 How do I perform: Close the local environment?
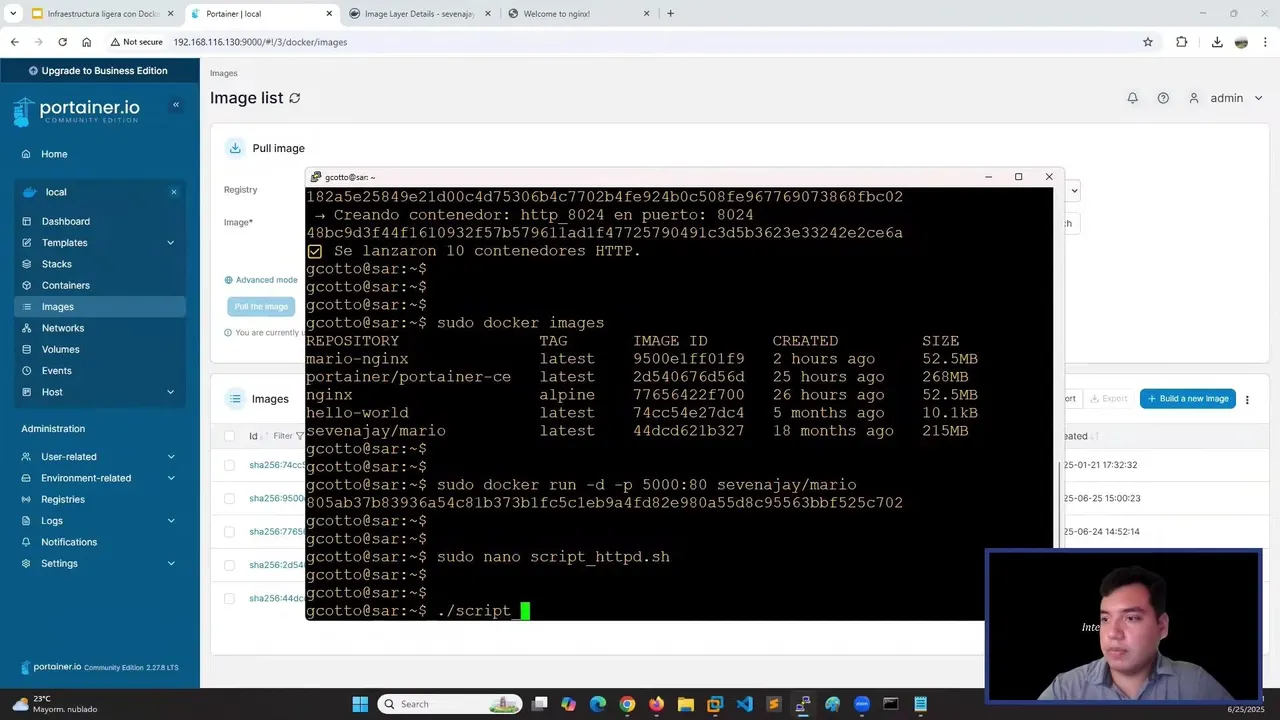click(174, 192)
